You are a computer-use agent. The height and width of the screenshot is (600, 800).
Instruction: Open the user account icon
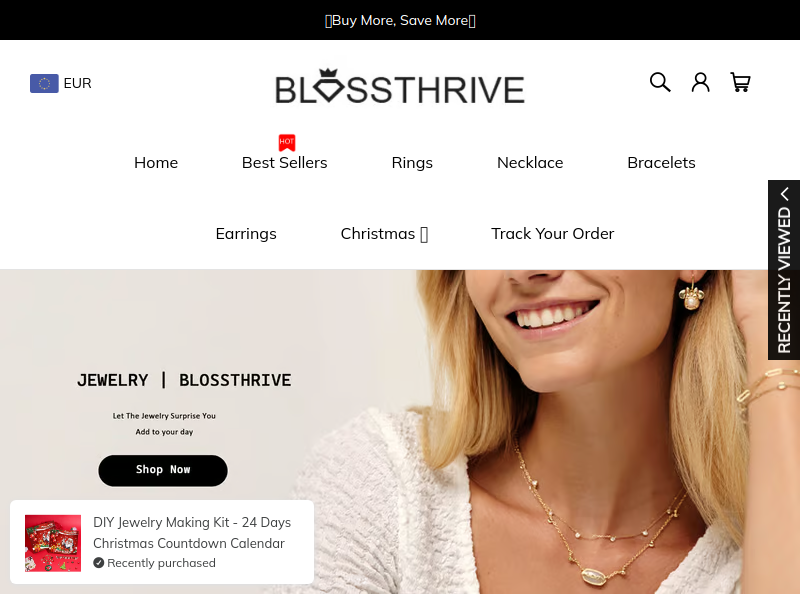pyautogui.click(x=700, y=82)
